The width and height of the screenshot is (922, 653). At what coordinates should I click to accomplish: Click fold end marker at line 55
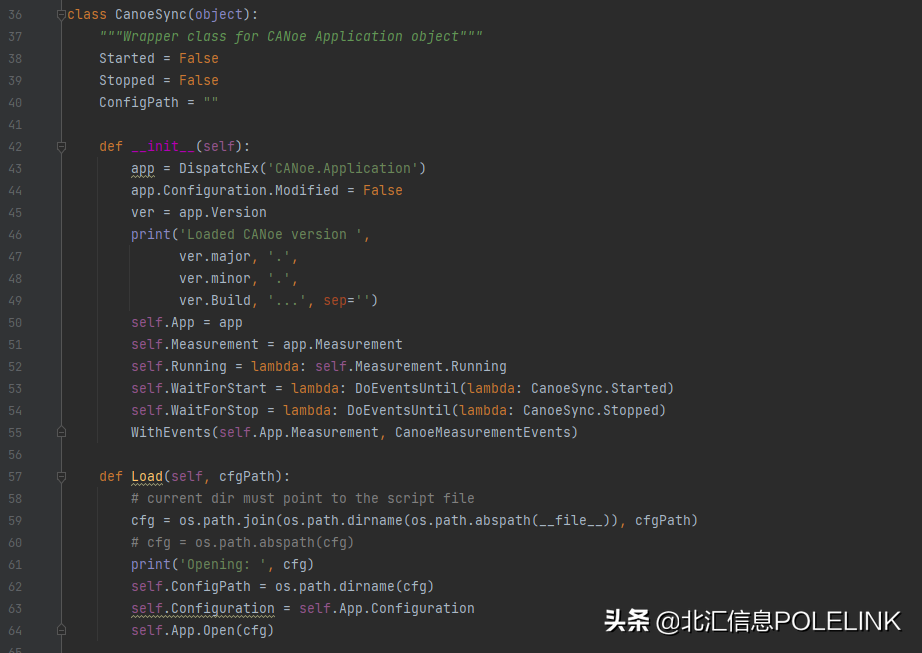coord(62,433)
